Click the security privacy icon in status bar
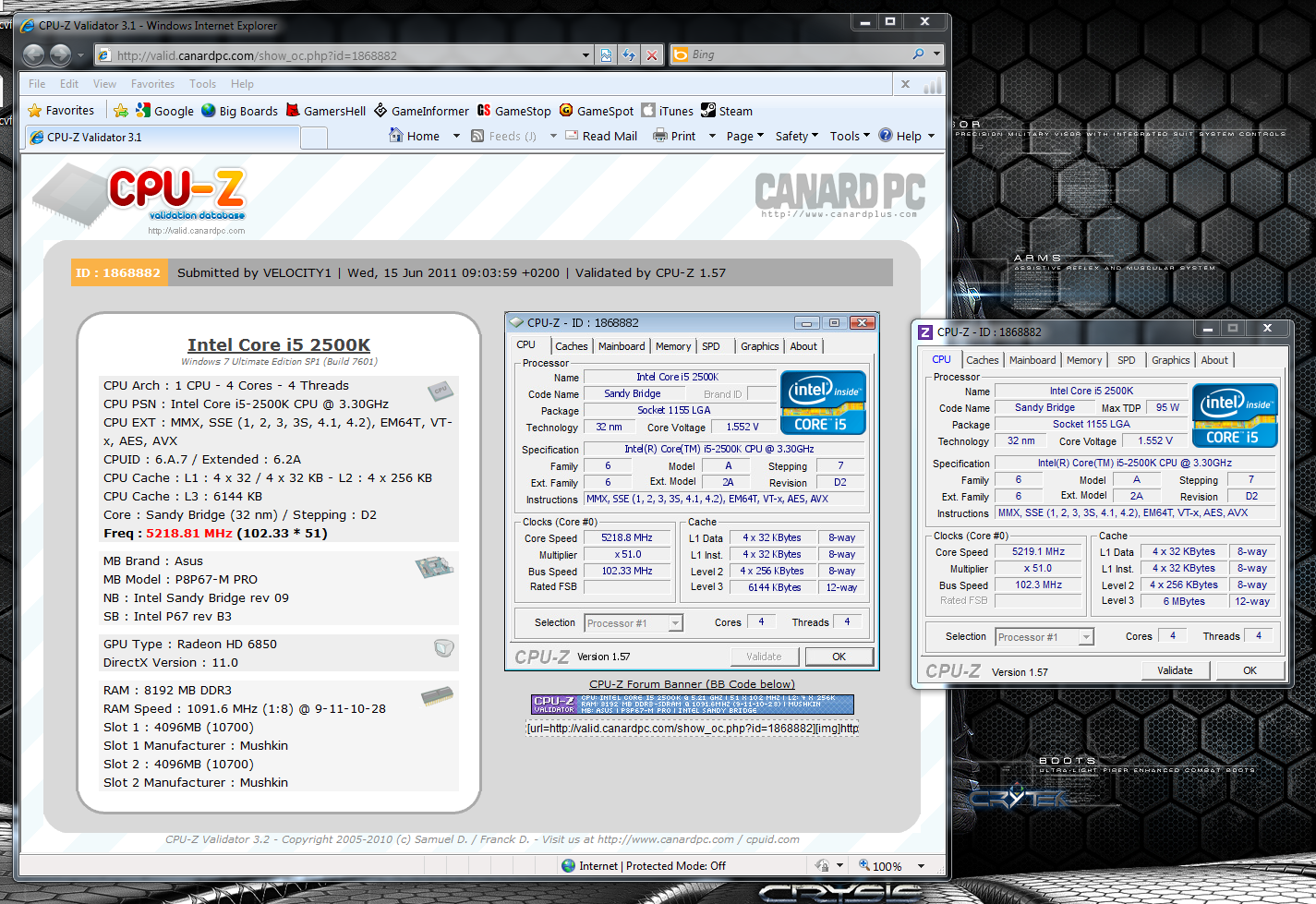The image size is (1316, 904). tap(822, 866)
